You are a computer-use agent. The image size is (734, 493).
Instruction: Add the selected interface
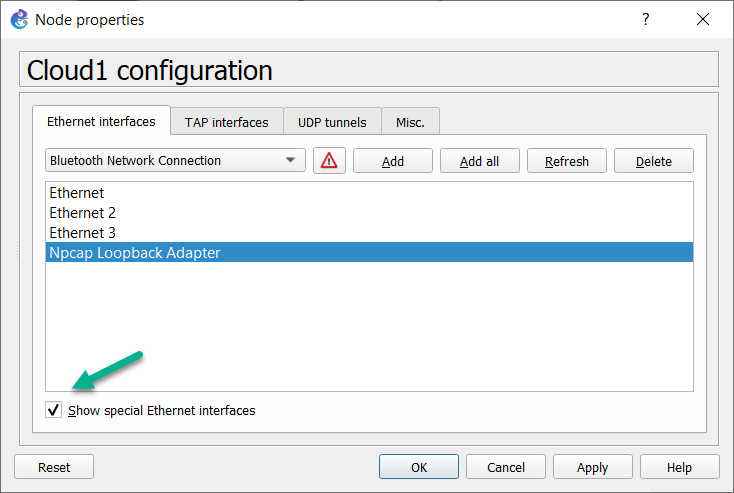click(392, 161)
